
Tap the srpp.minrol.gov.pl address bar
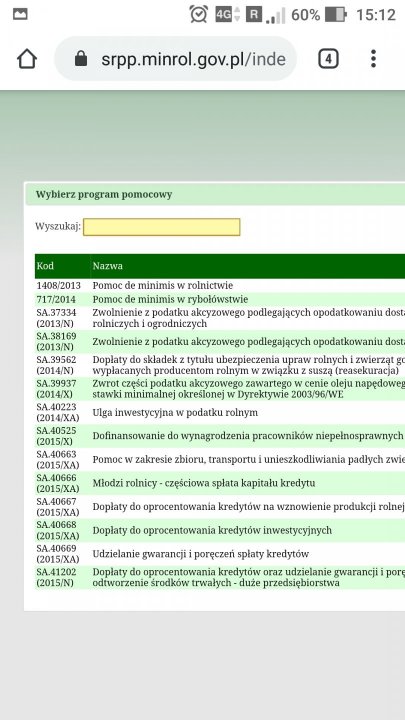click(x=175, y=59)
